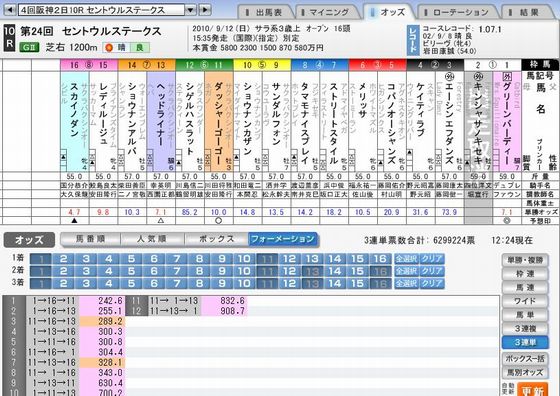Go to next race with right arrow
The width and height of the screenshot is (560, 396).
pyautogui.click(x=205, y=10)
